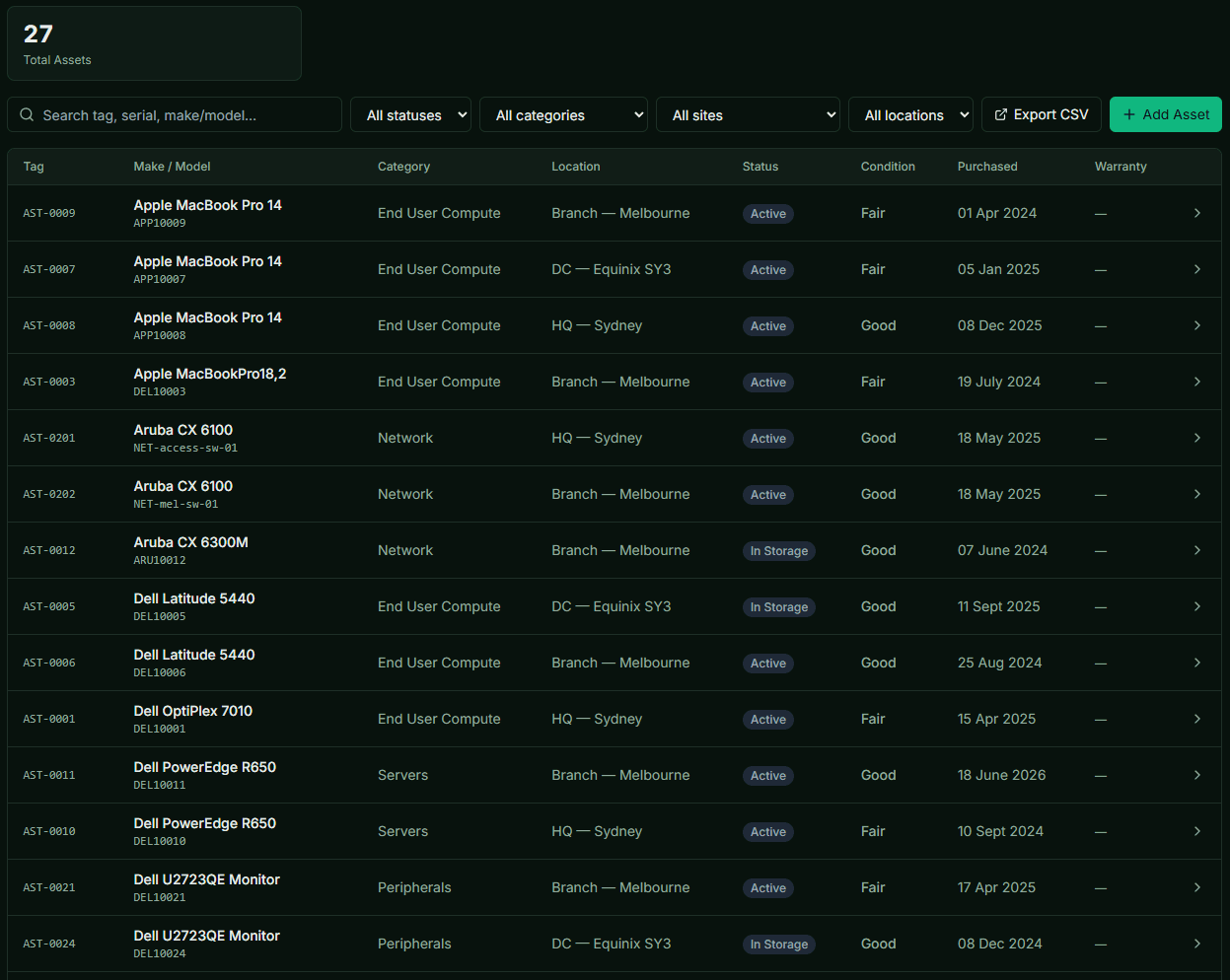Click the Tag column header
This screenshot has height=980, width=1230.
[34, 167]
